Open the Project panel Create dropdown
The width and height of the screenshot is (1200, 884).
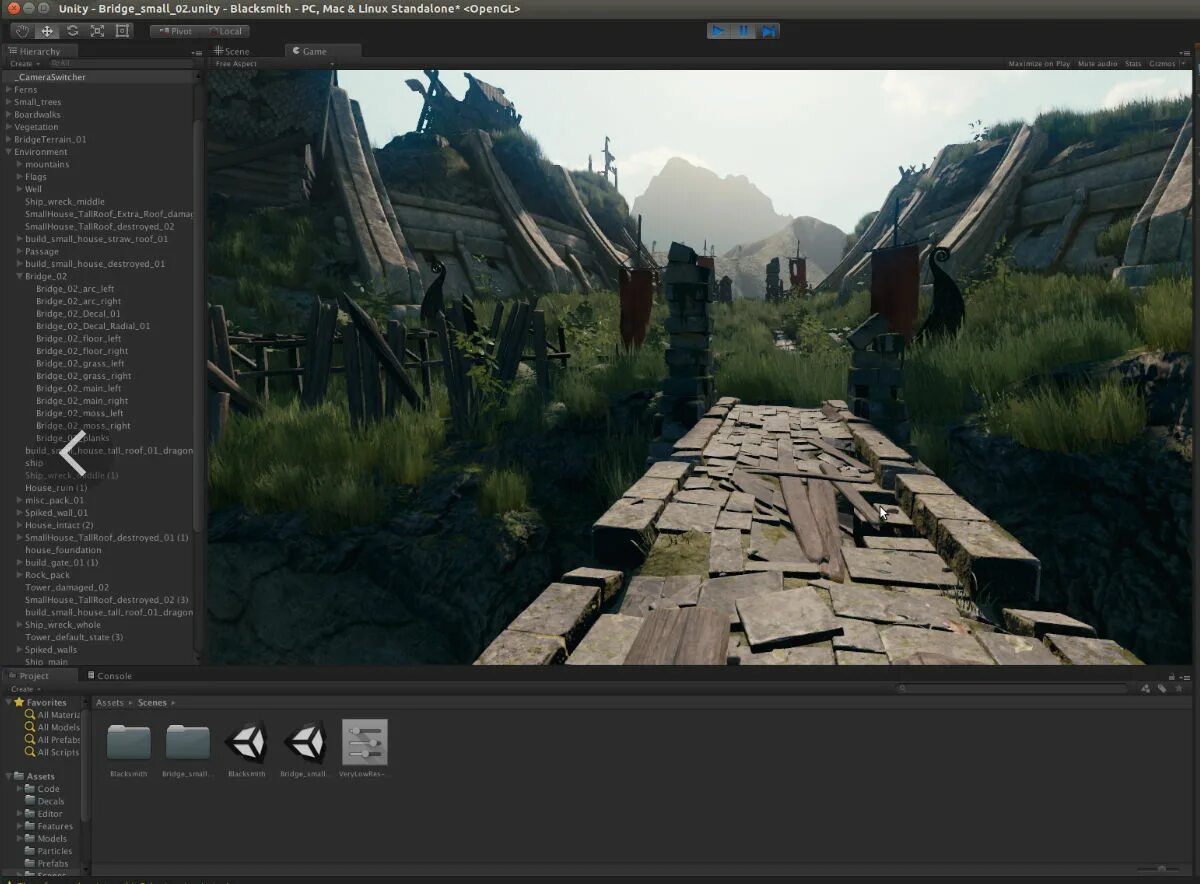tap(24, 689)
